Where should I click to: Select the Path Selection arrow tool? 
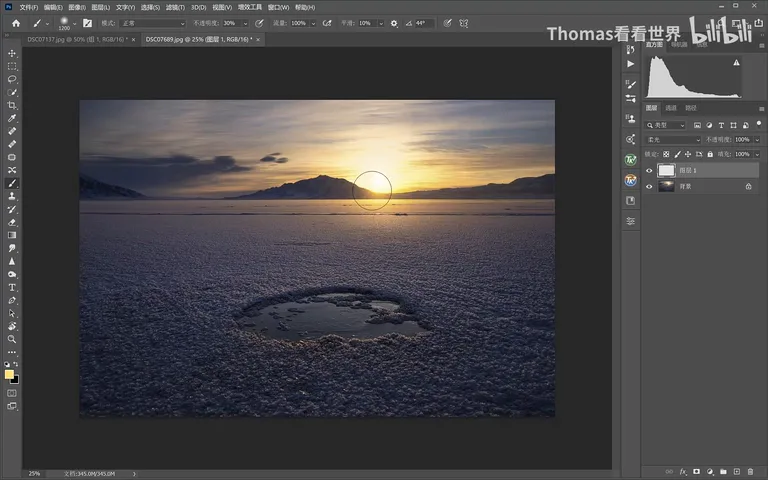point(12,313)
